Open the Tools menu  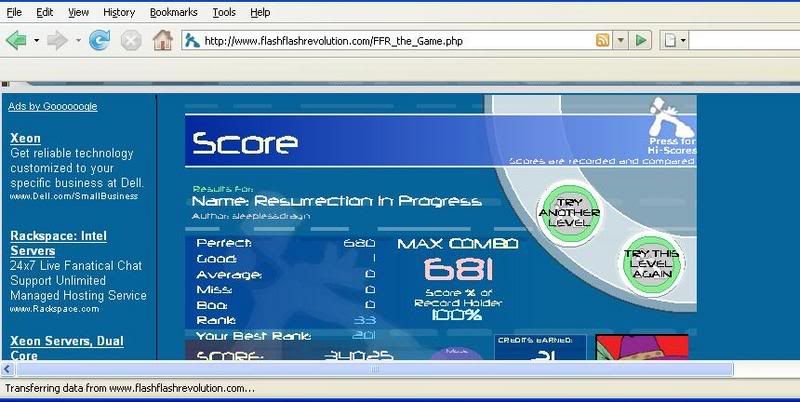224,12
